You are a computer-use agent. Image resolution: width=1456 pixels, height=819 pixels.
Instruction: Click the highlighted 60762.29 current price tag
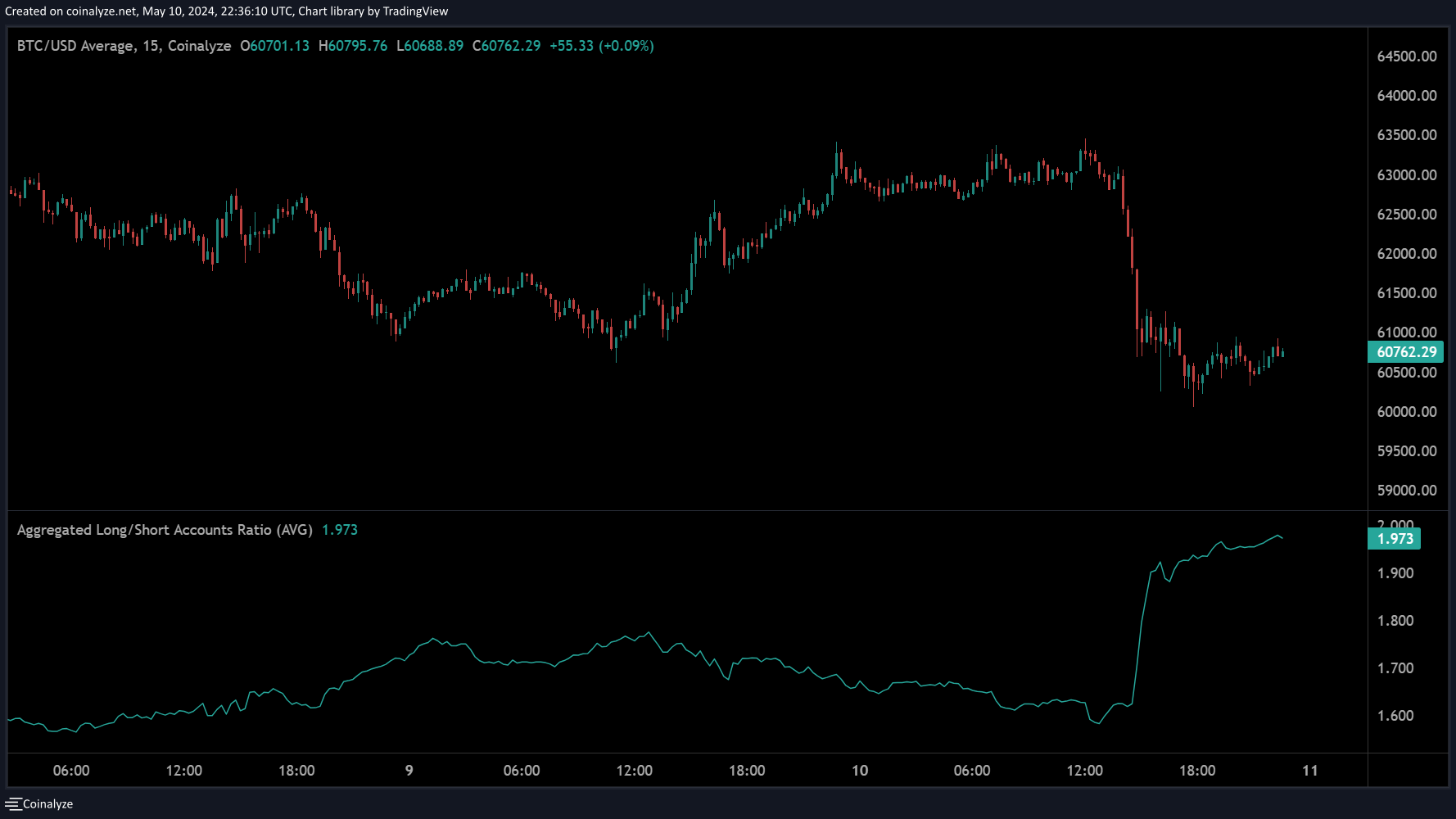pos(1406,352)
